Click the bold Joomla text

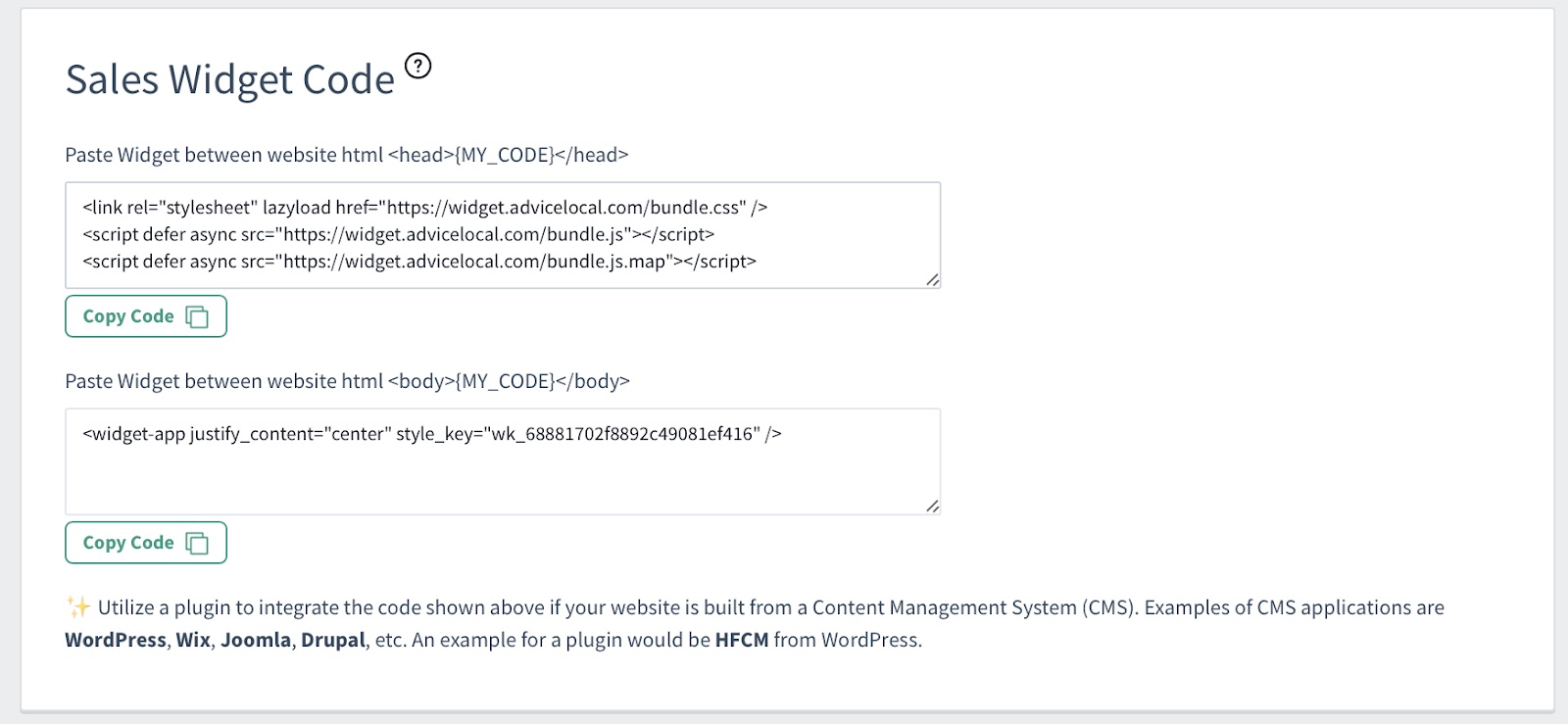pos(256,640)
